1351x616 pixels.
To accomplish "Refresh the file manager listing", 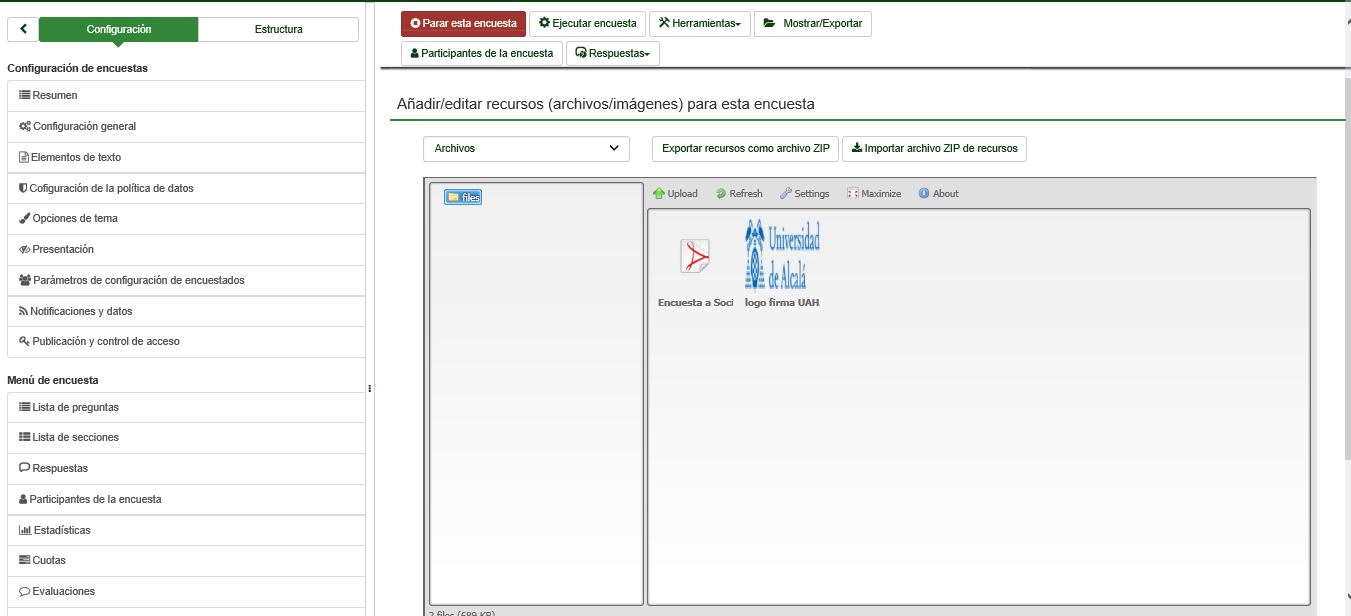I will tap(739, 194).
